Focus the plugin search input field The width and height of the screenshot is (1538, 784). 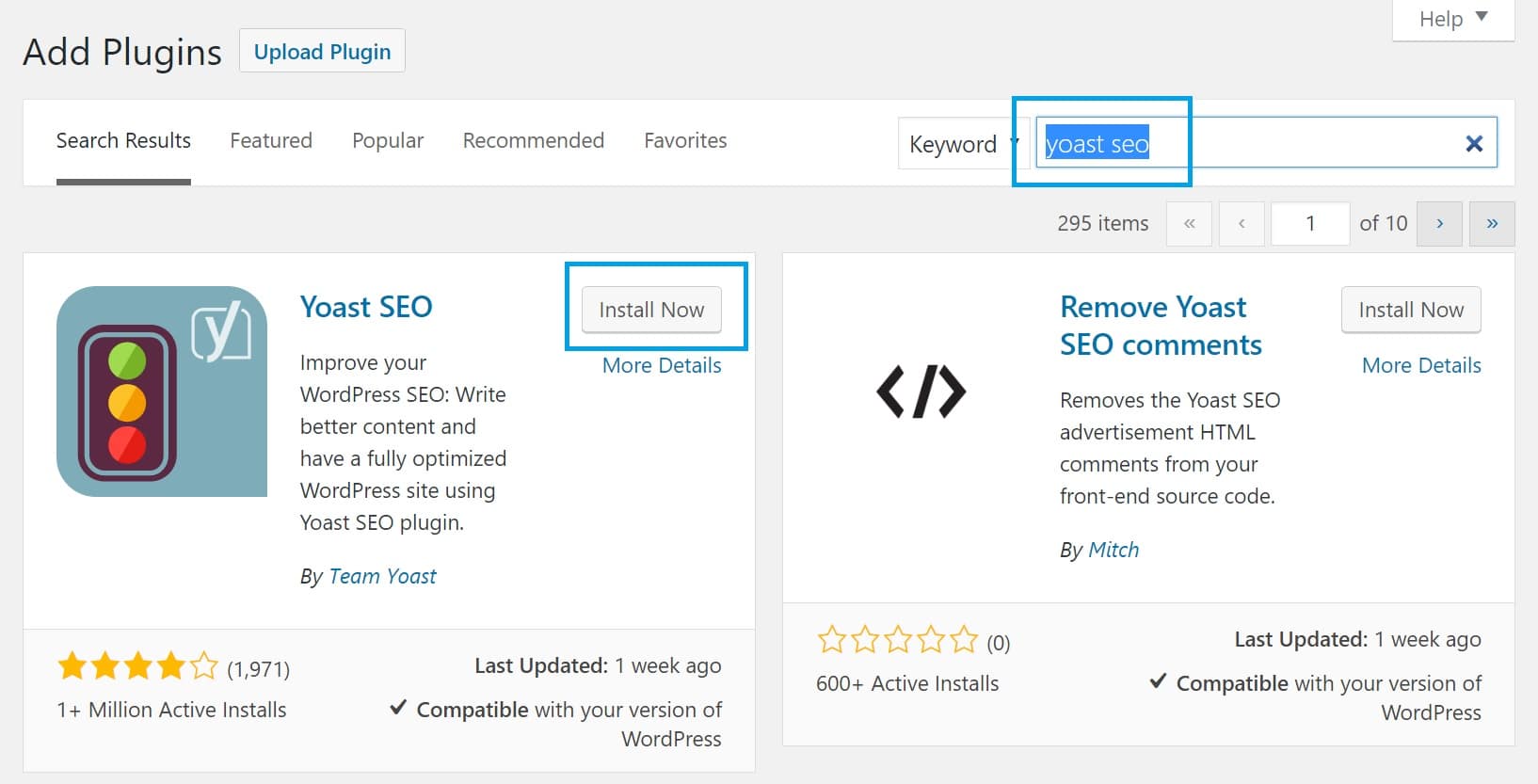click(x=1266, y=143)
